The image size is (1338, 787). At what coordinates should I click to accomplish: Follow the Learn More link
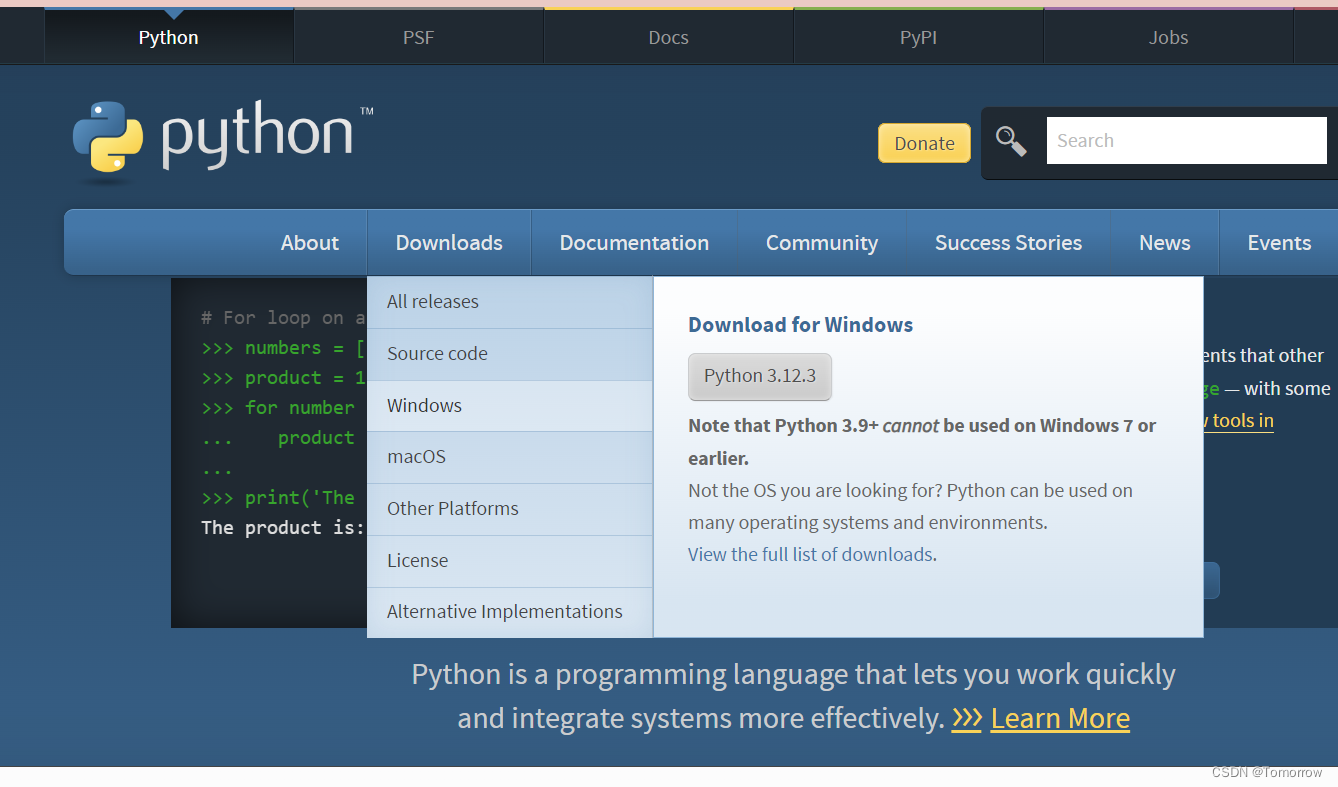(1060, 718)
